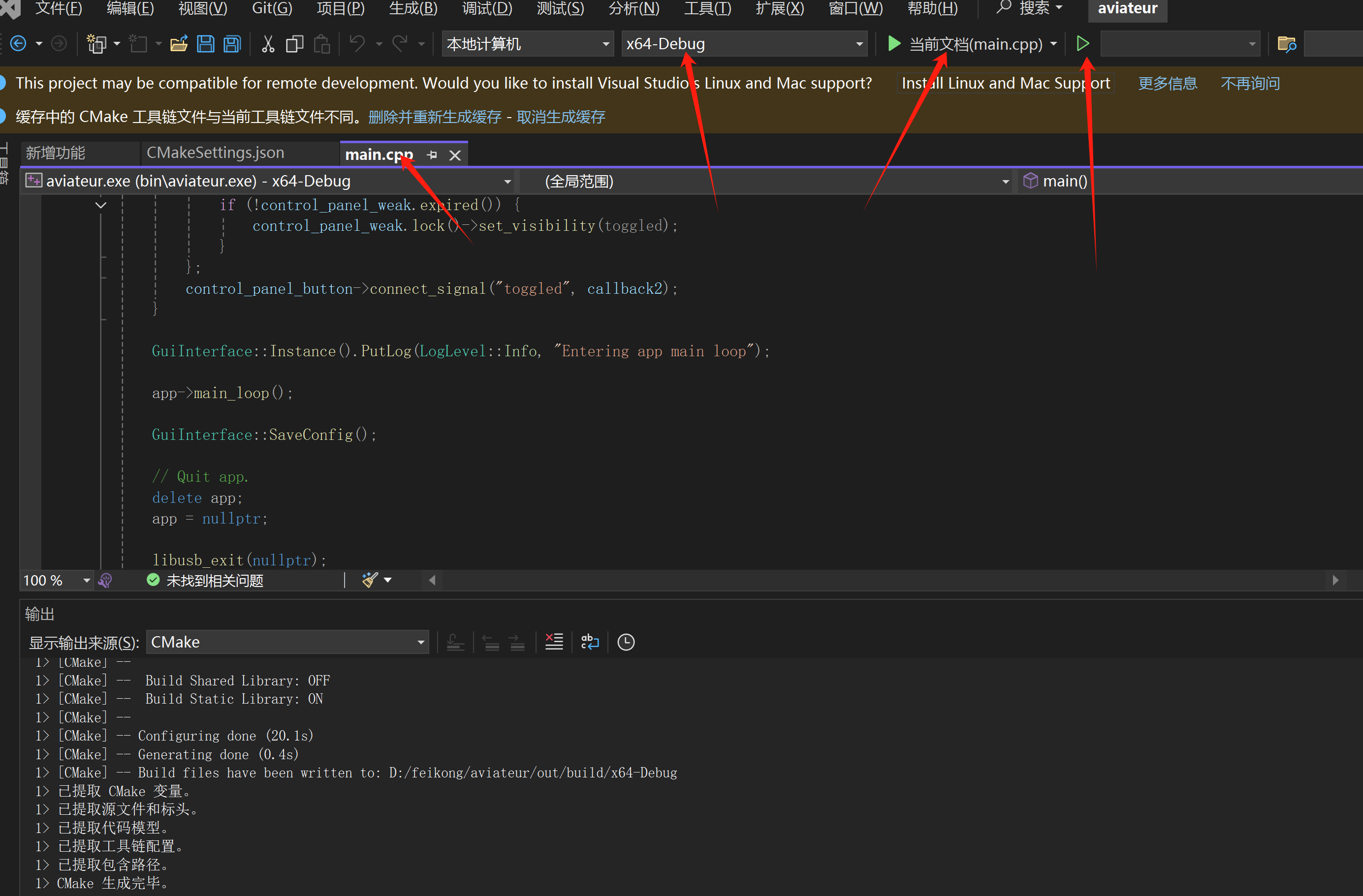Click the 删除并重新生成缓存 link

click(x=435, y=117)
